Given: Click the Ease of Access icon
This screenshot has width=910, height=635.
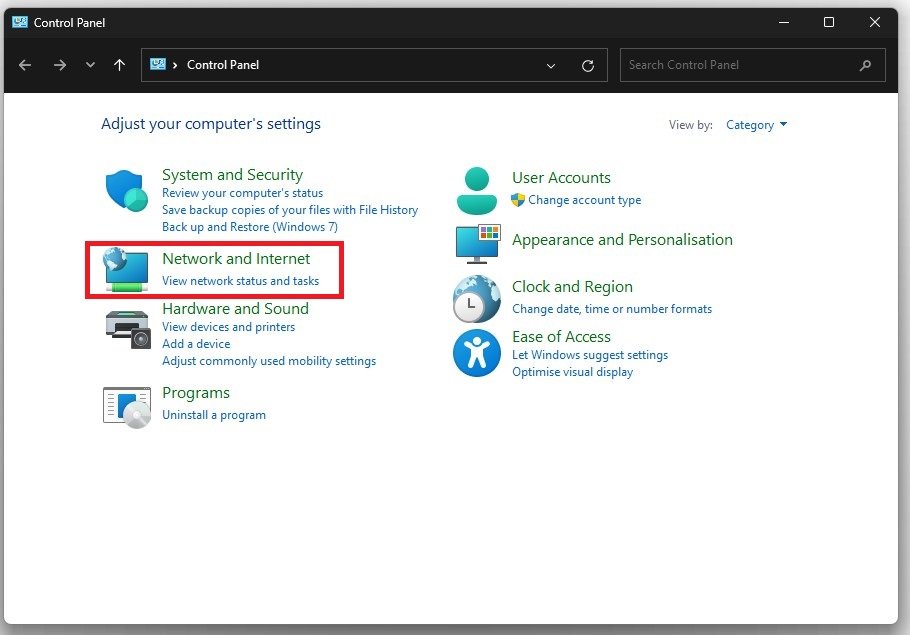Looking at the screenshot, I should 477,353.
